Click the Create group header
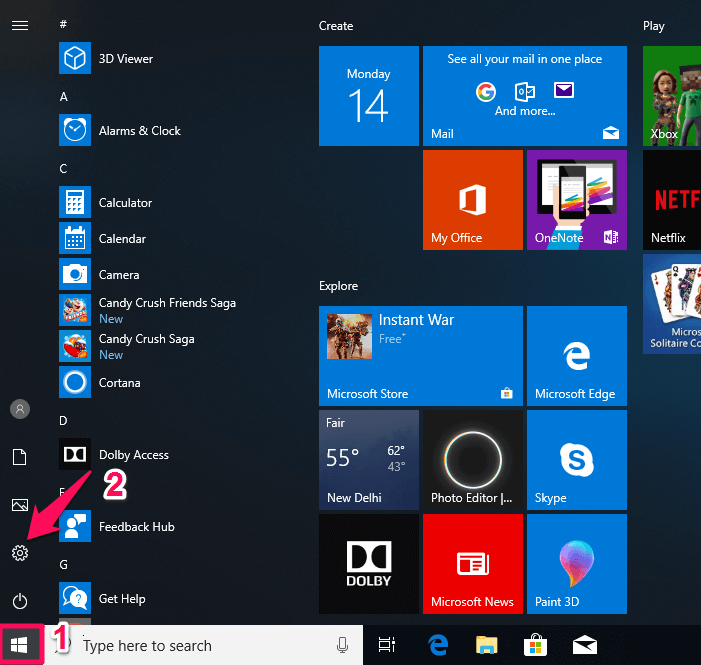 (336, 26)
